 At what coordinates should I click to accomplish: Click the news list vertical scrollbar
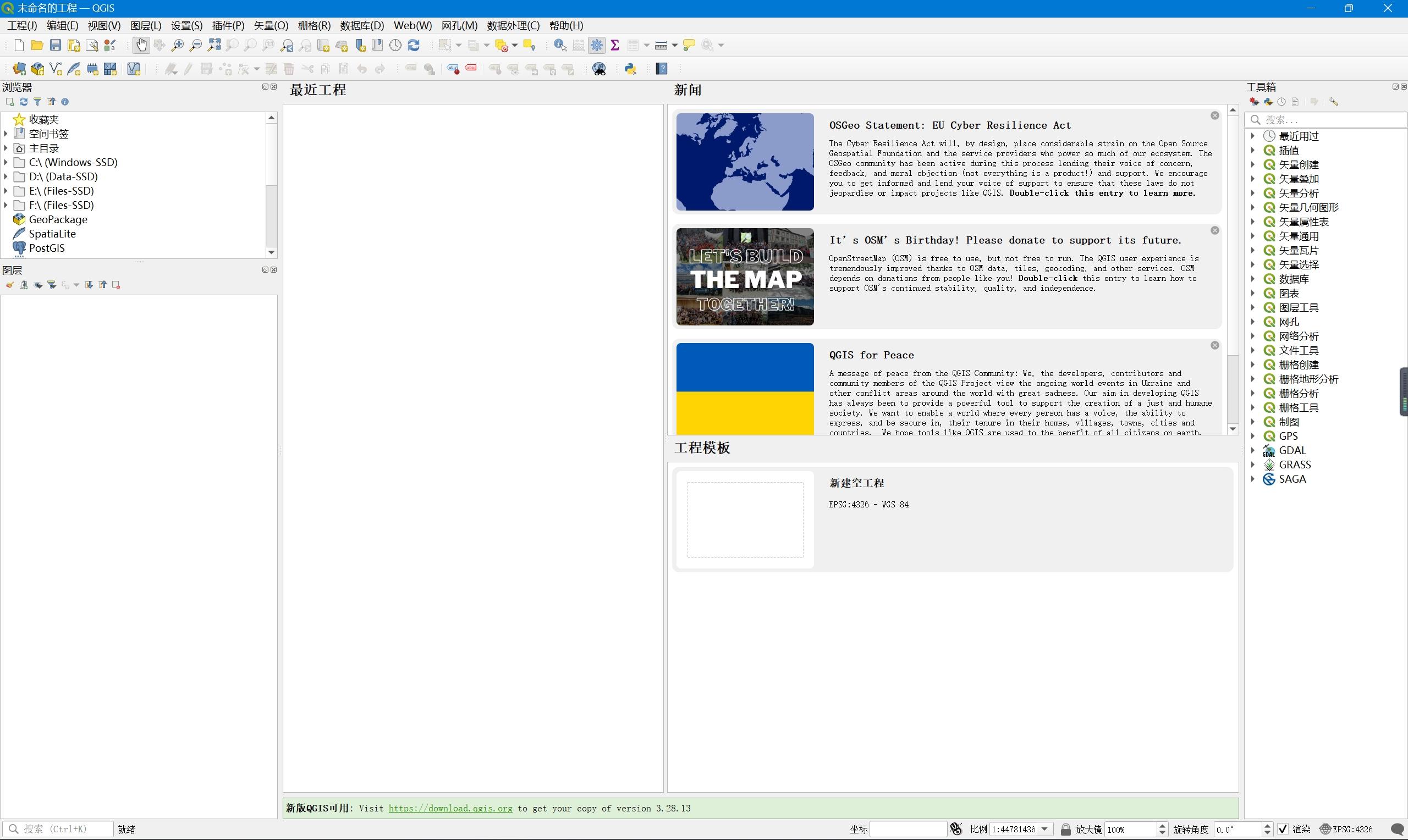point(1233,269)
